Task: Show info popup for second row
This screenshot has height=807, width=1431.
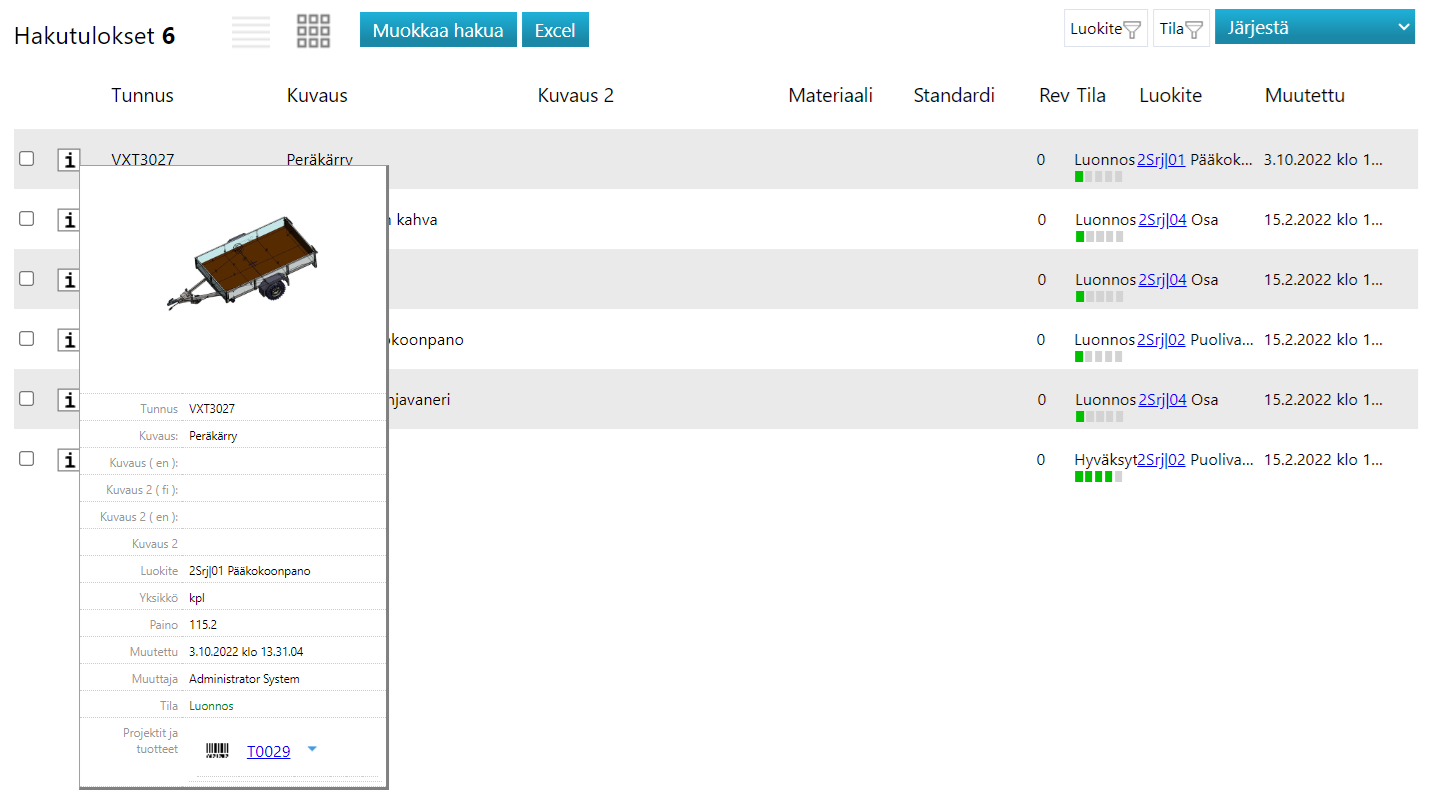Action: click(68, 220)
